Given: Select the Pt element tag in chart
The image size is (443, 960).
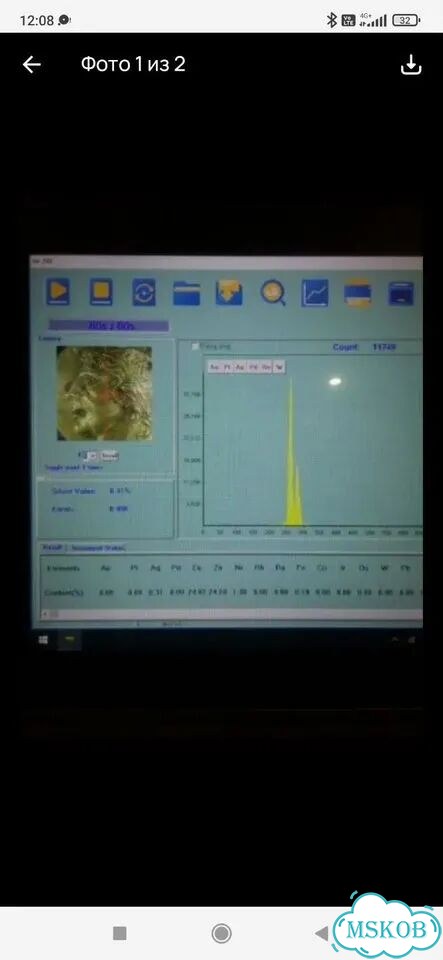Looking at the screenshot, I should point(226,367).
